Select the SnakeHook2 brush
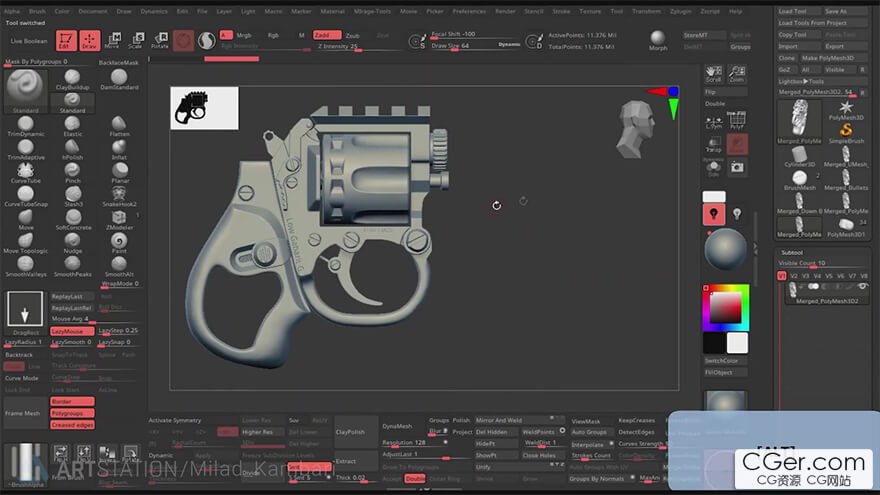 tap(119, 192)
